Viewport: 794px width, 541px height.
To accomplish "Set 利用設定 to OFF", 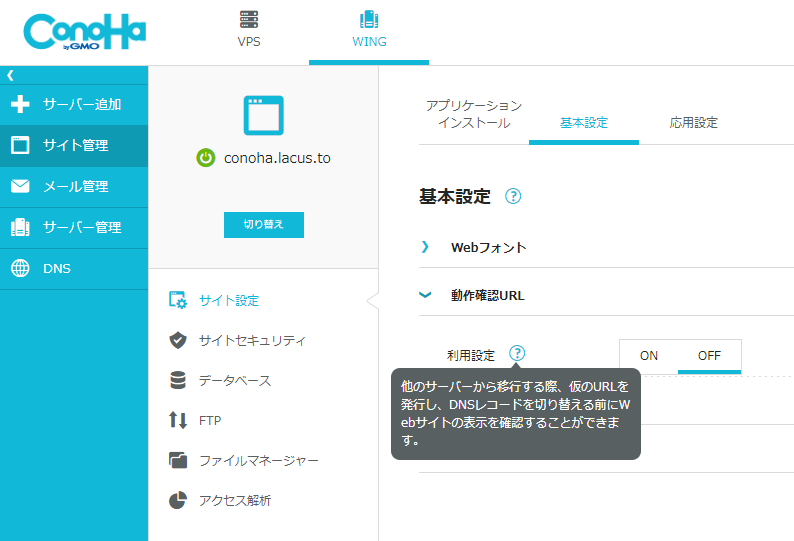I will [x=709, y=355].
